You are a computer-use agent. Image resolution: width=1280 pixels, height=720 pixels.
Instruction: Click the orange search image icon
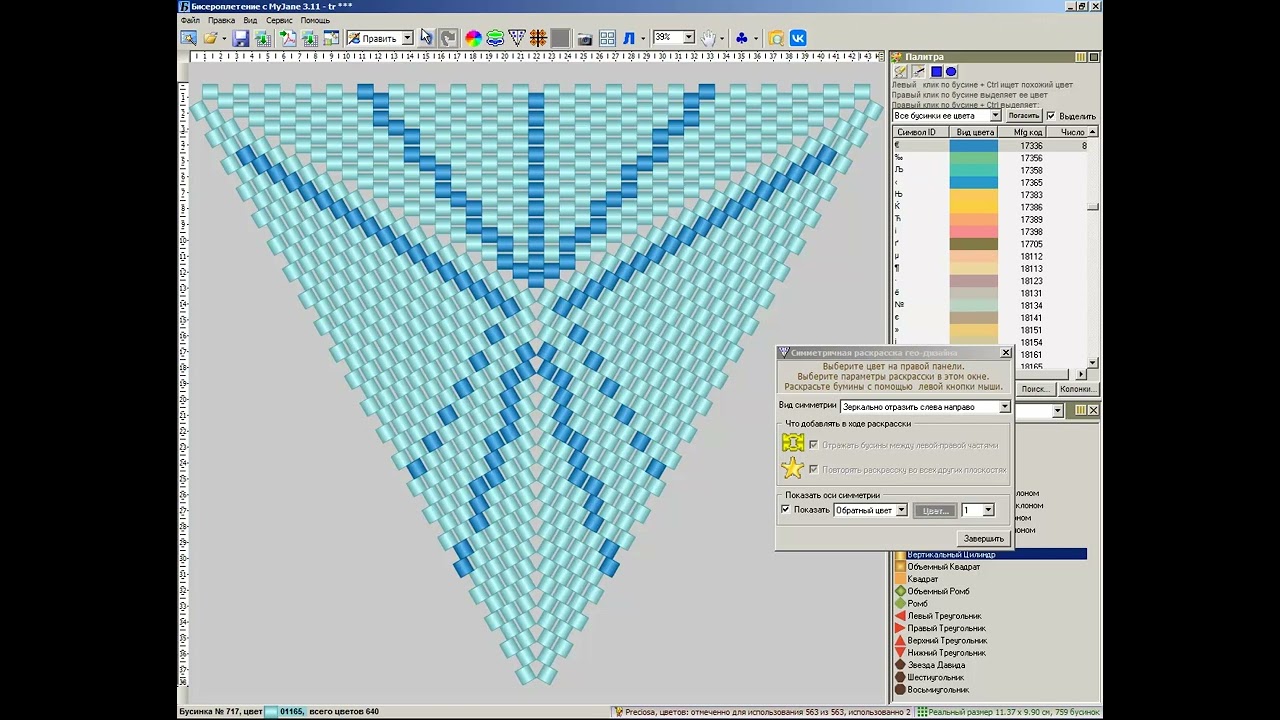[776, 38]
